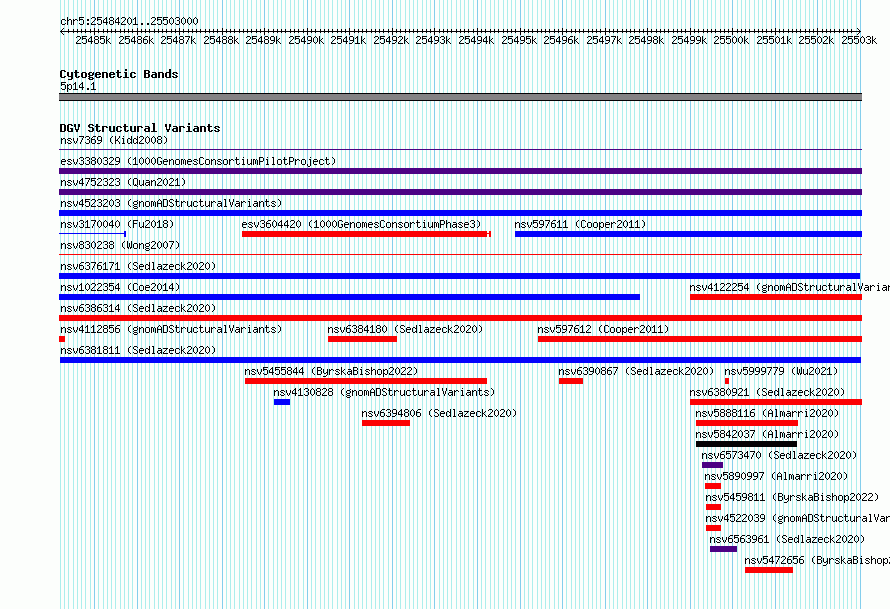The width and height of the screenshot is (890, 609).
Task: Click the 5p14.1 band label
Action: point(78,86)
